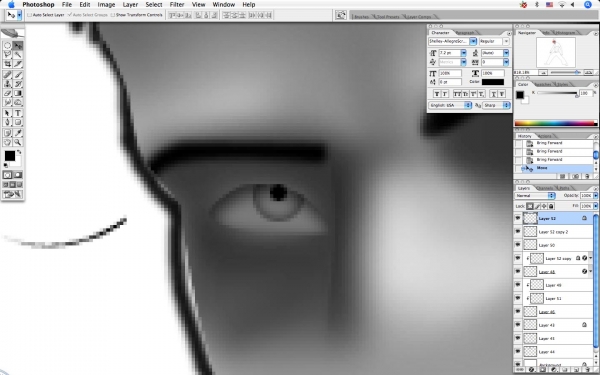Click Underline text style button
This screenshot has height=375, width=600.
[x=494, y=94]
